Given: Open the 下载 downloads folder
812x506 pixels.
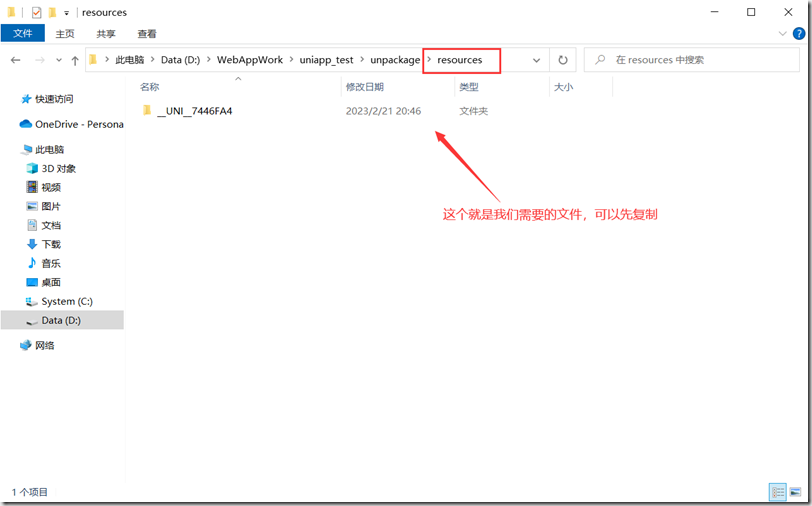Looking at the screenshot, I should 50,244.
